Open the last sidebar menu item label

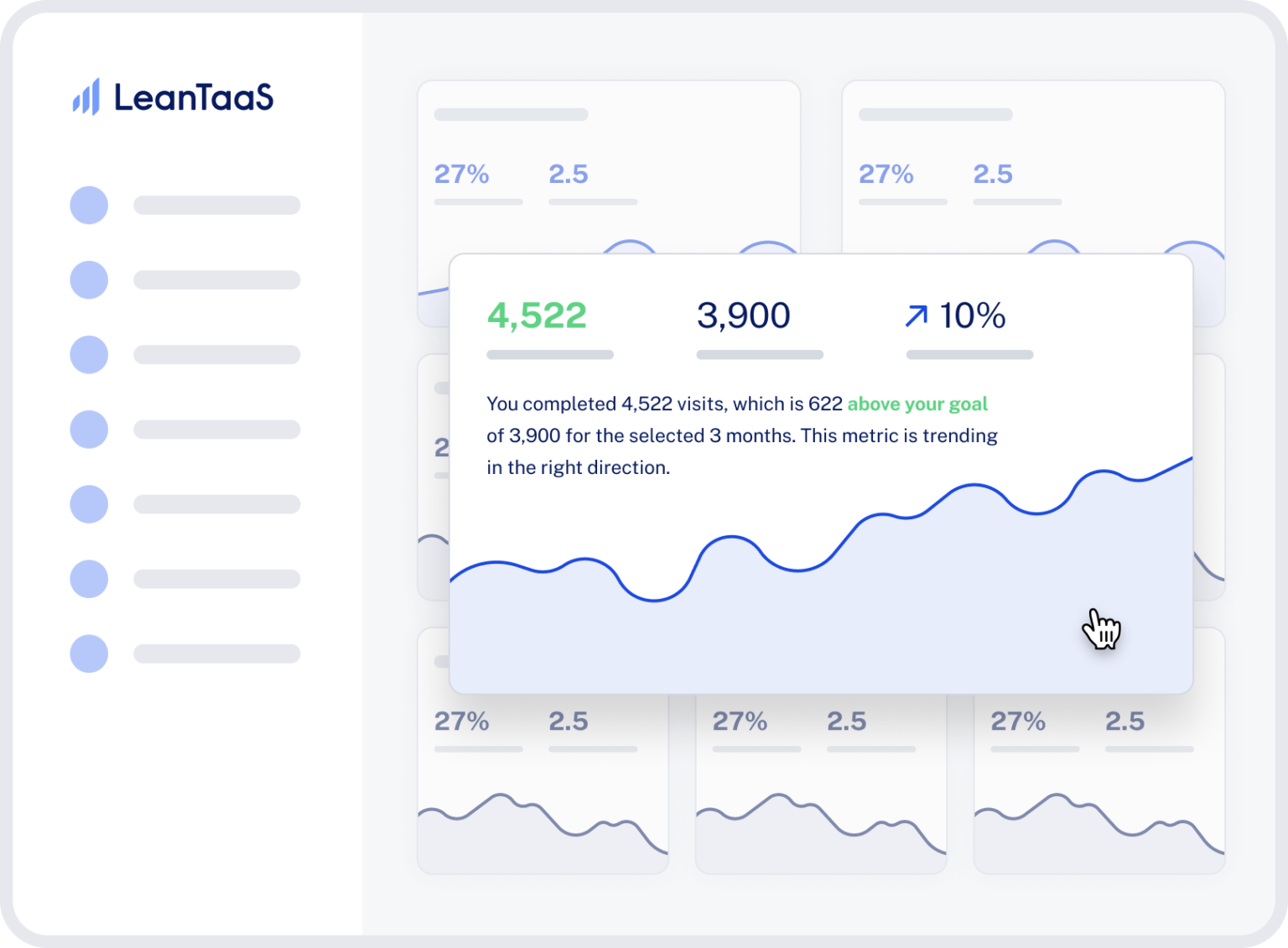(216, 654)
